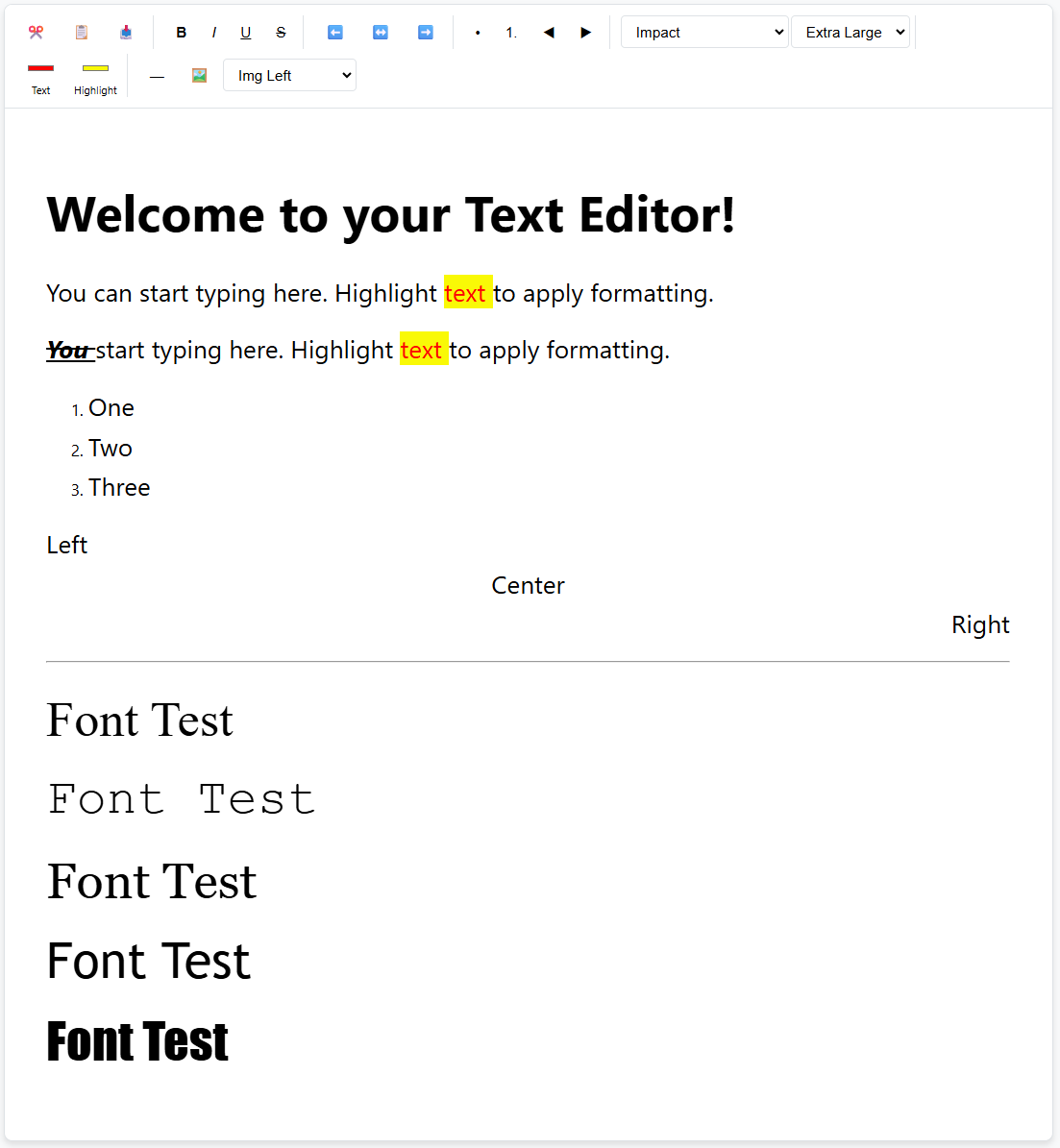Click the Paste clipboard icon
The image size is (1060, 1148).
(82, 32)
